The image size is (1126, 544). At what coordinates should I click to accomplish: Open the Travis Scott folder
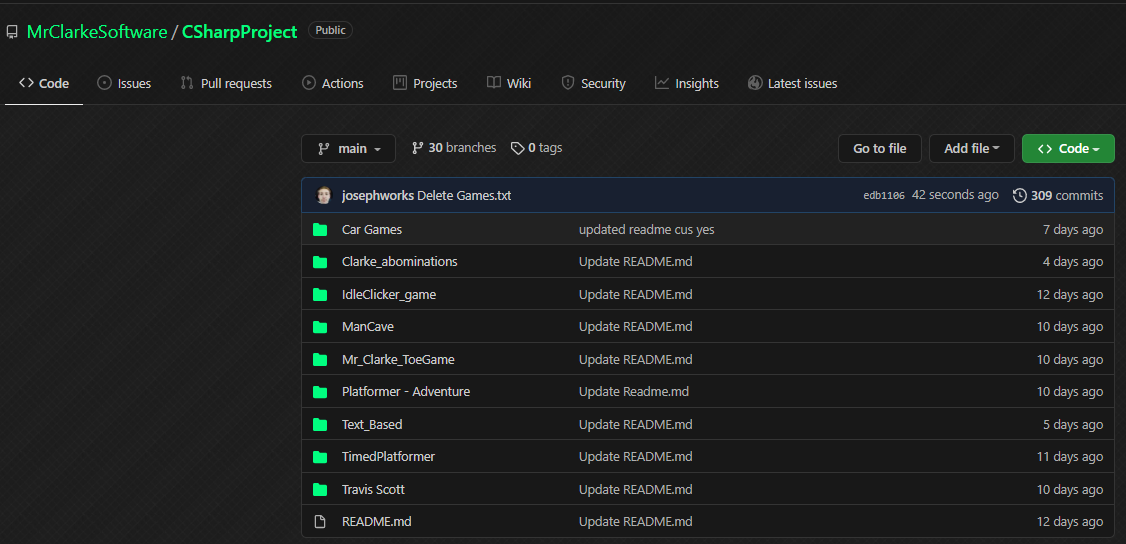373,489
